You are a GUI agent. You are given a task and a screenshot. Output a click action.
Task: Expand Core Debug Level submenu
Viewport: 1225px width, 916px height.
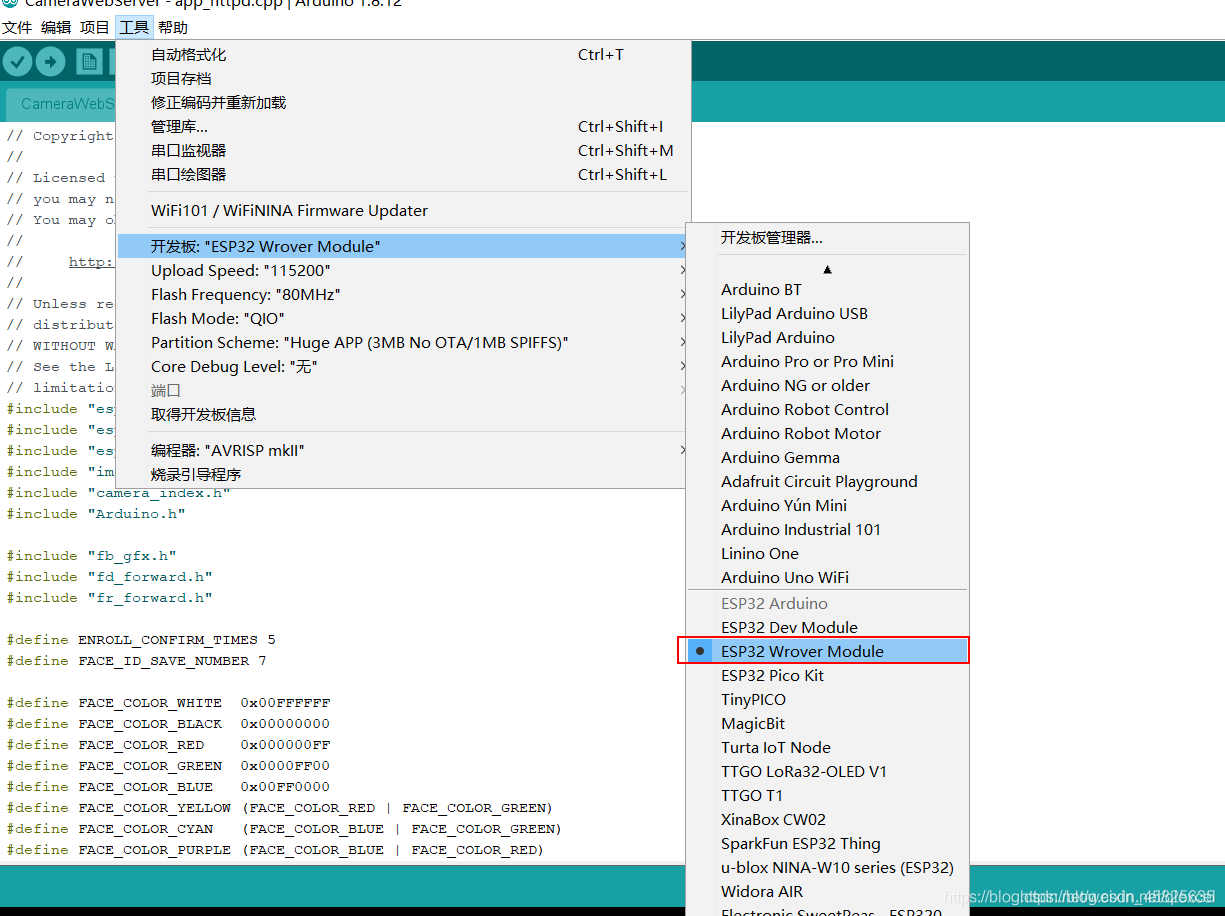point(403,367)
